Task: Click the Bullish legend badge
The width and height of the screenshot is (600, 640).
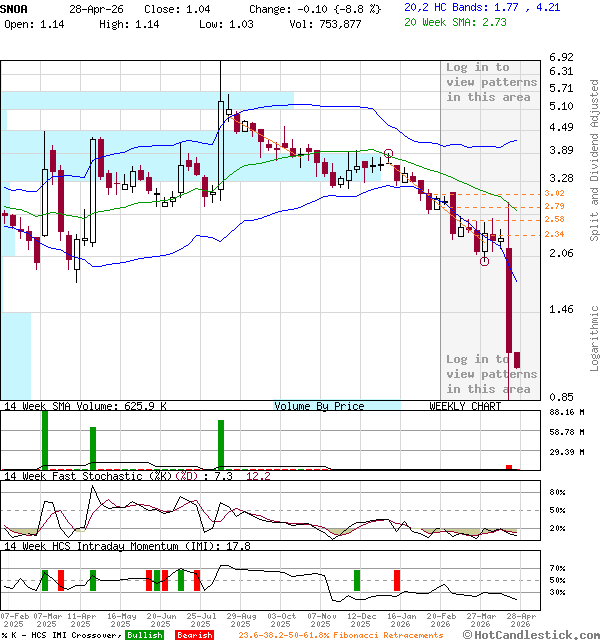Action: point(145,635)
